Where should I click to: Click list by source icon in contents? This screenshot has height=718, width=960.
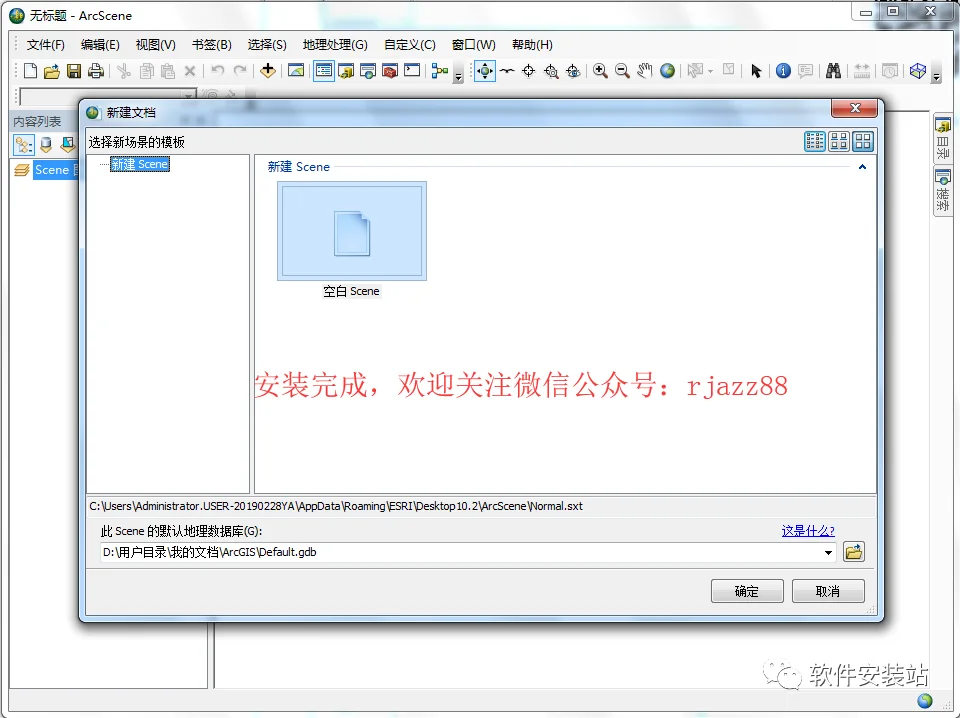(x=46, y=145)
